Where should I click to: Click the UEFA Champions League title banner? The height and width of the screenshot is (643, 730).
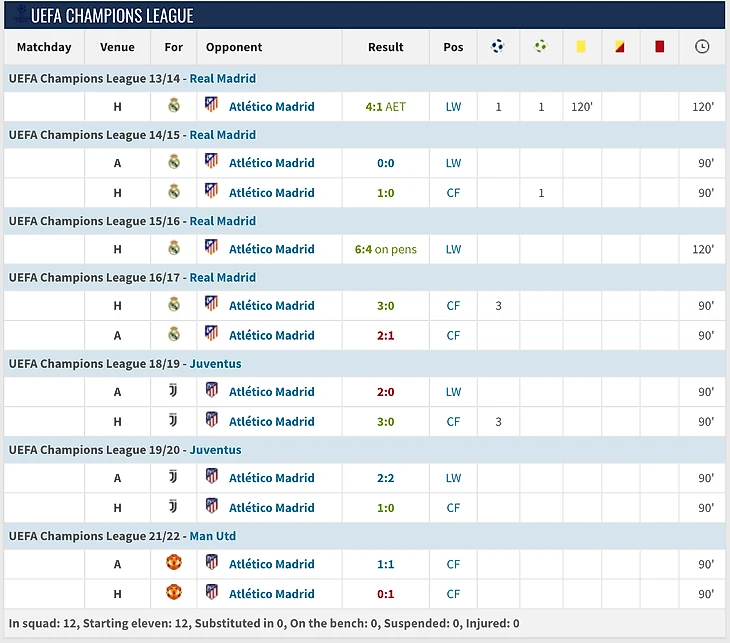[x=365, y=15]
